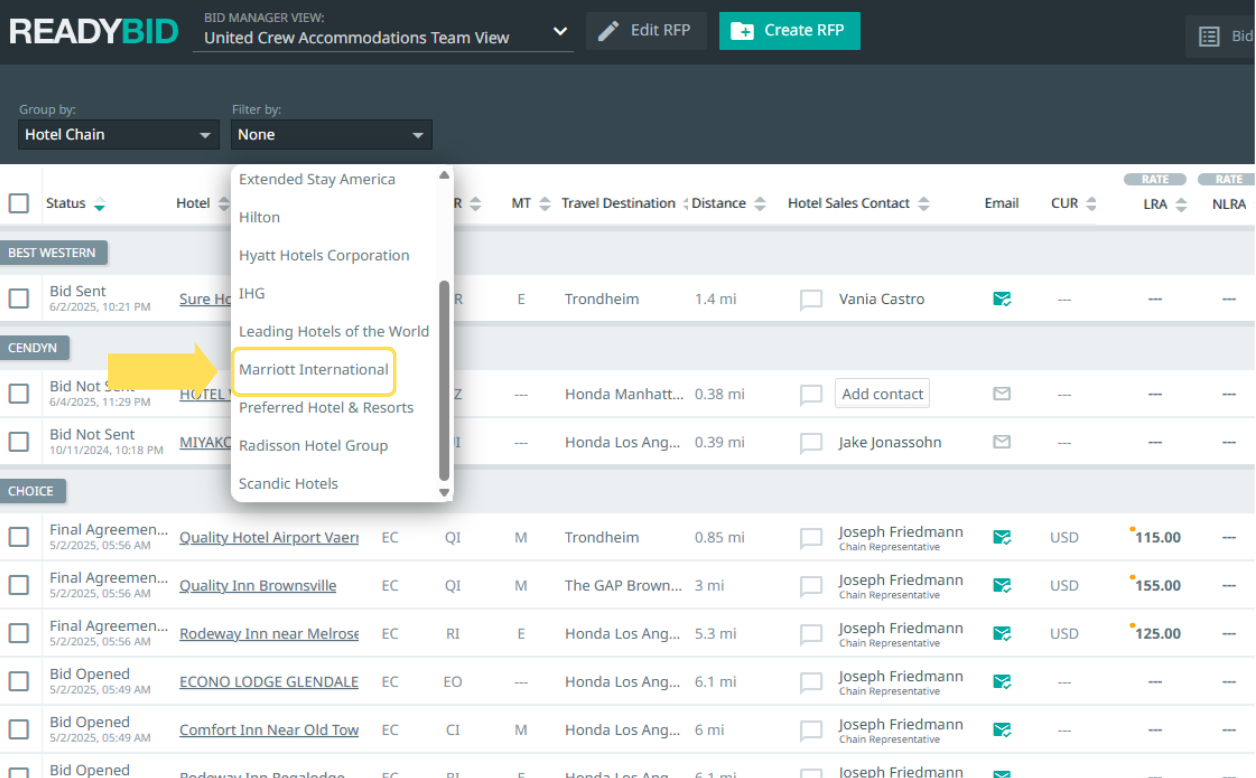Check the Bid Not Sent 10/11/2024 row
The width and height of the screenshot is (1256, 778).
coord(19,442)
